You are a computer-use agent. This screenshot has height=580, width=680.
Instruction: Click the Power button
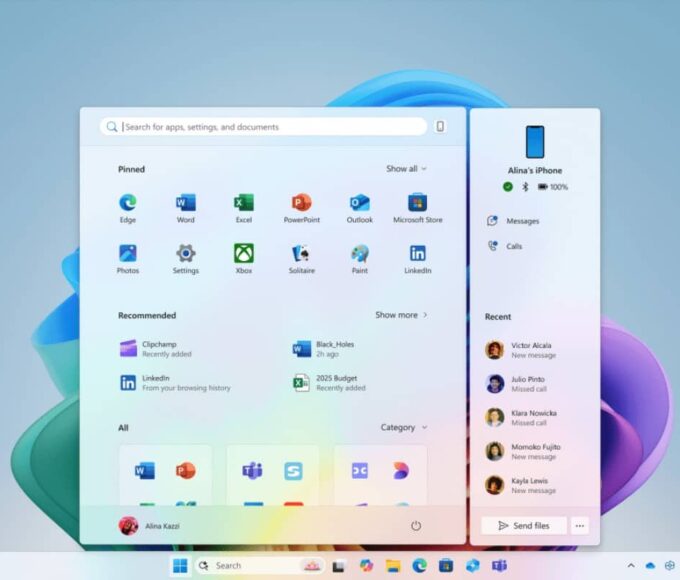pos(415,526)
